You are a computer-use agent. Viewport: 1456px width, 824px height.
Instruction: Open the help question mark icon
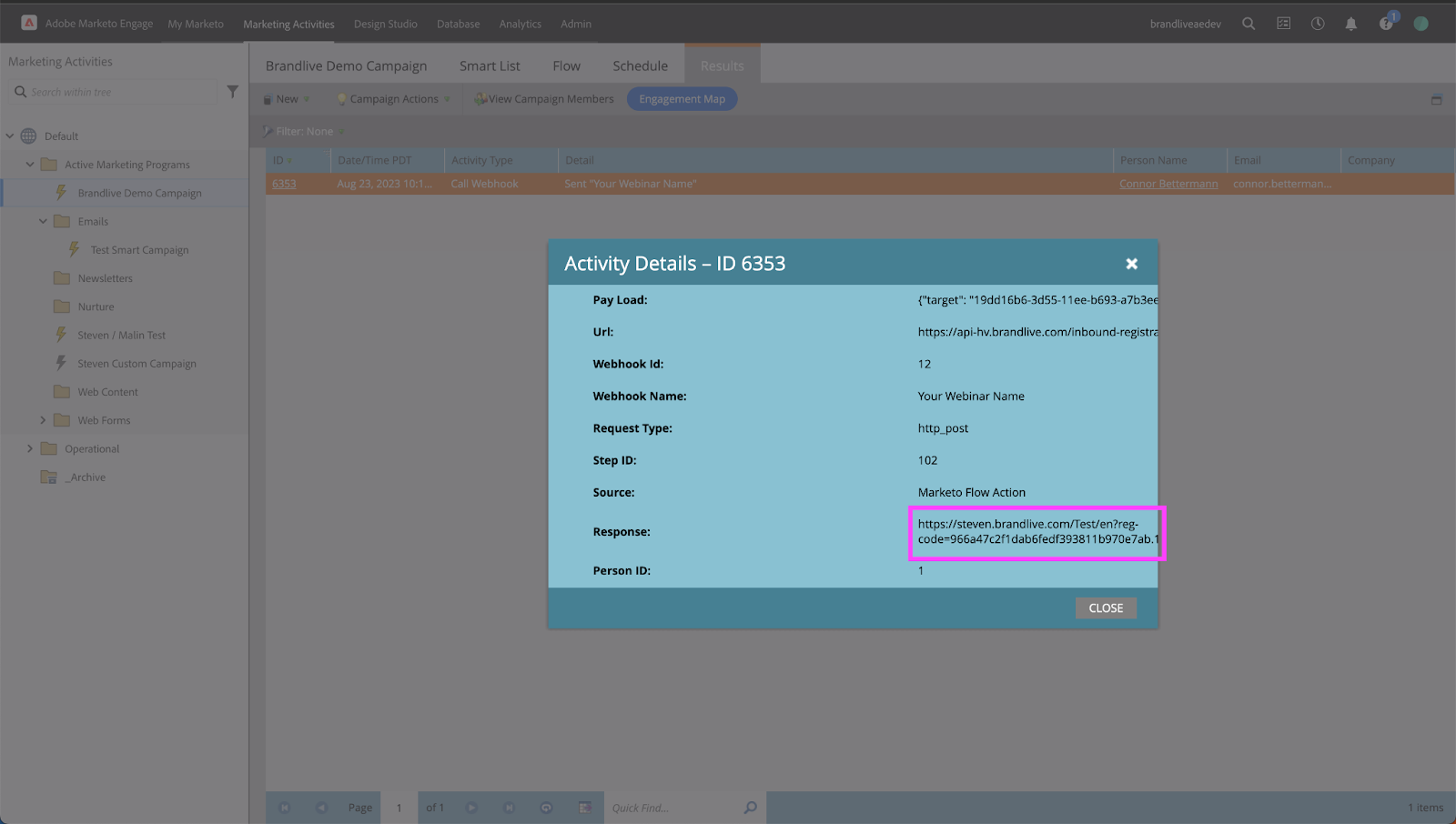(1386, 24)
